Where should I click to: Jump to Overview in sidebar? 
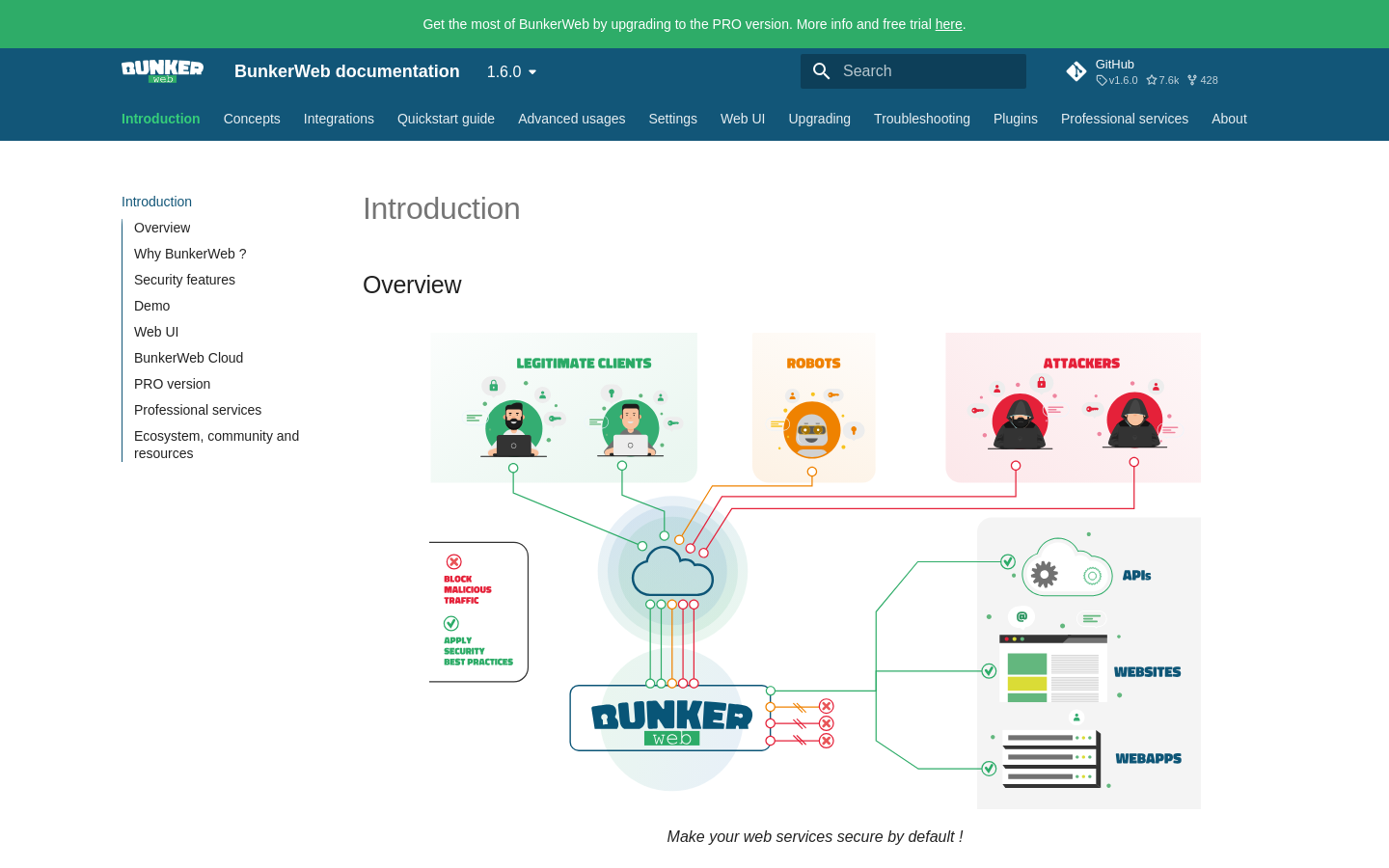click(x=162, y=228)
